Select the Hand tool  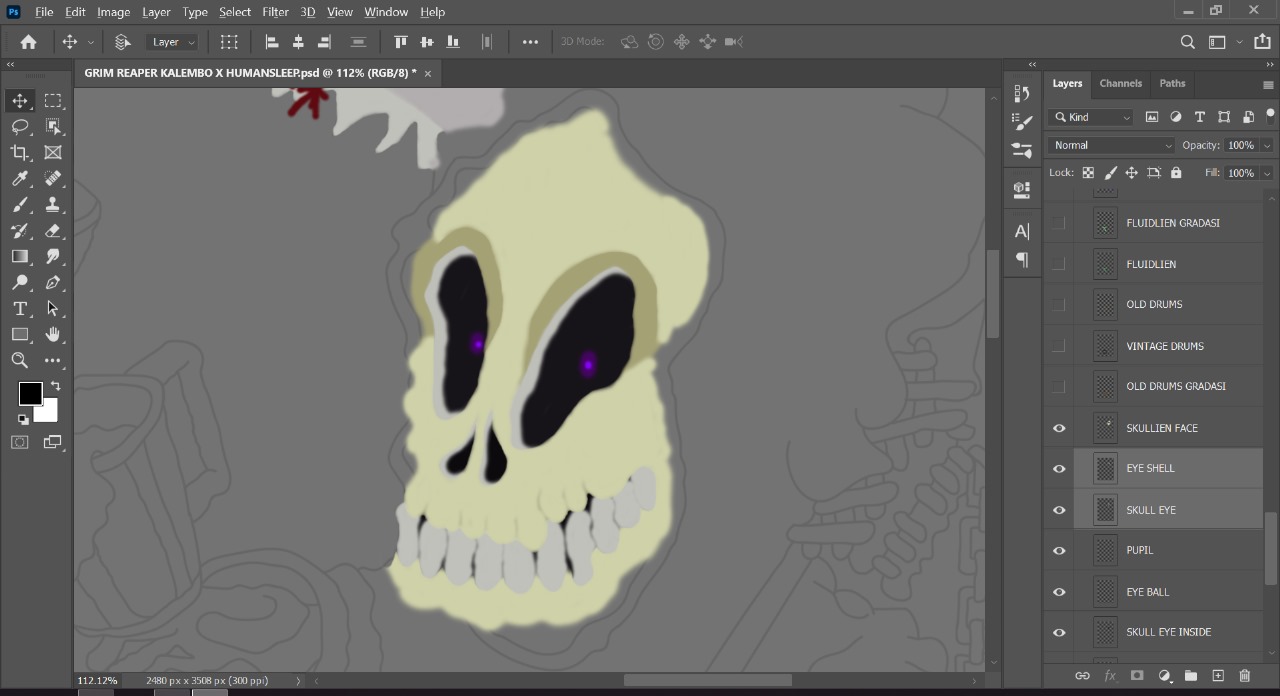[53, 334]
